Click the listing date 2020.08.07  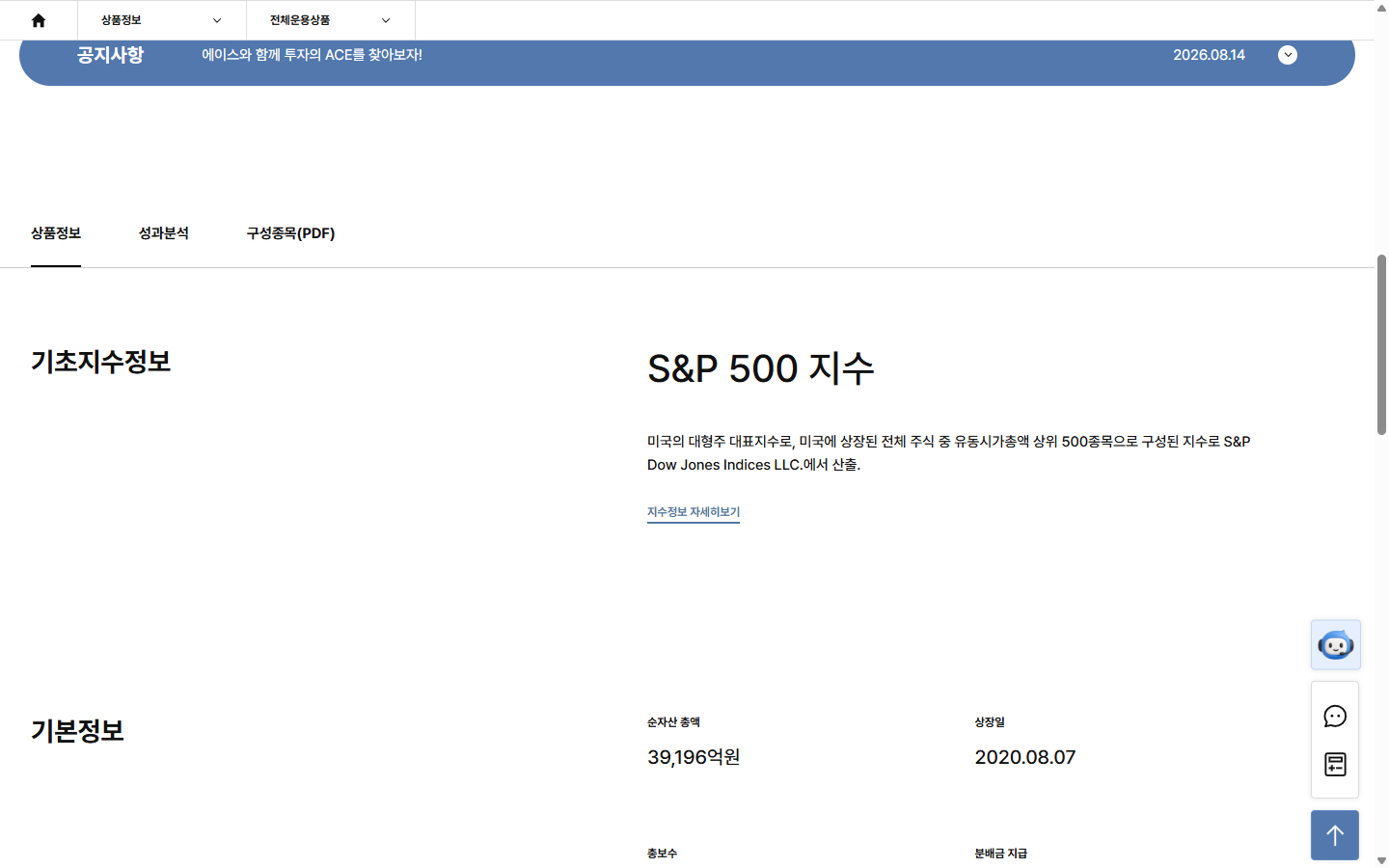pos(1025,757)
